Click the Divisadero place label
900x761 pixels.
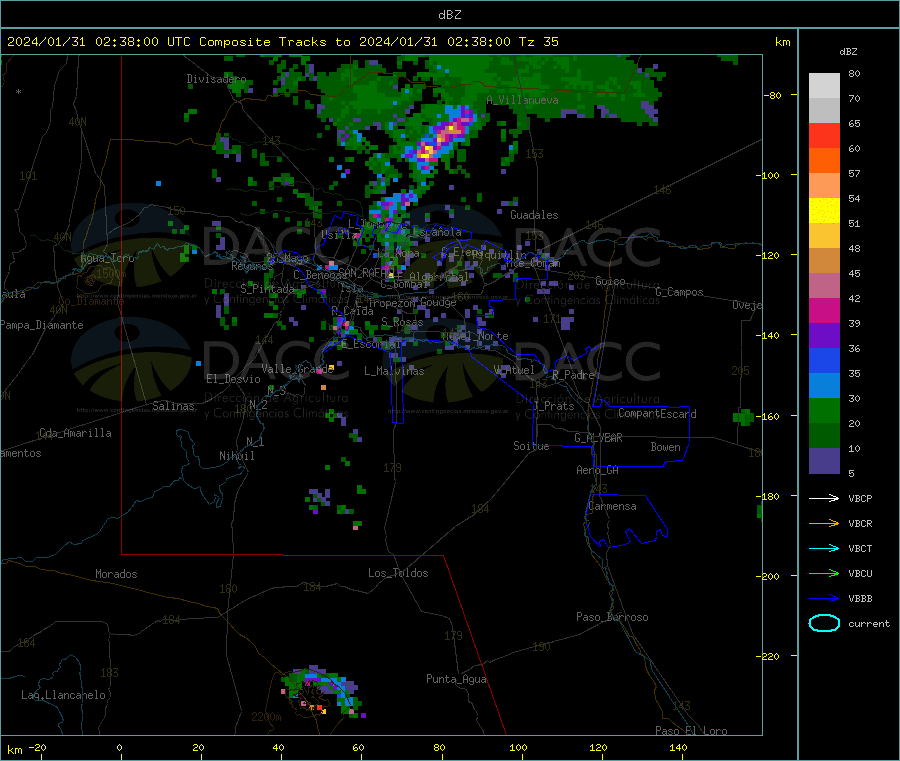[216, 79]
